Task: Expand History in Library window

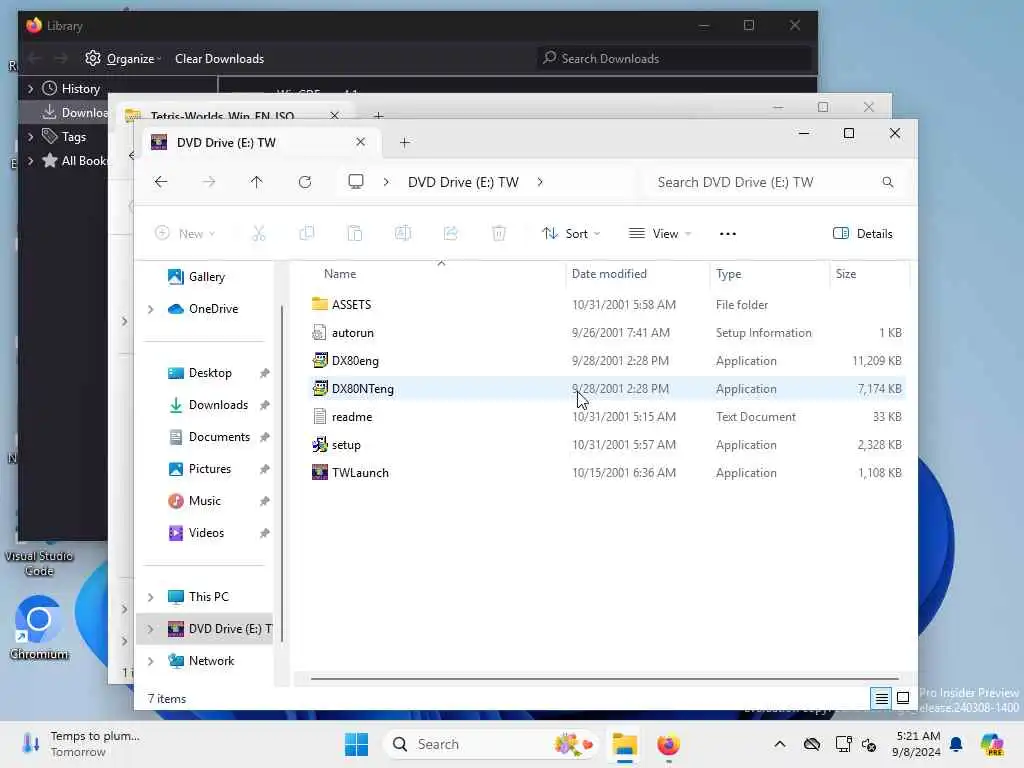Action: tap(30, 88)
